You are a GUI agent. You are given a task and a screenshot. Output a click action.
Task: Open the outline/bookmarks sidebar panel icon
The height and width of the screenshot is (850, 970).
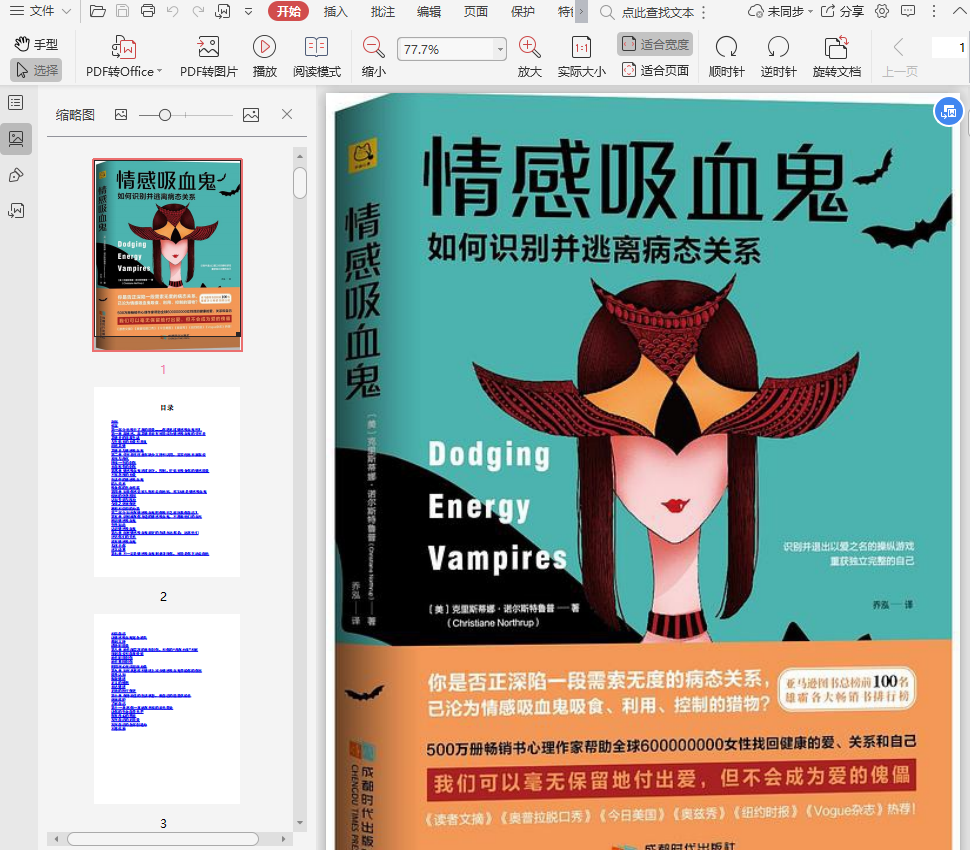pos(16,103)
